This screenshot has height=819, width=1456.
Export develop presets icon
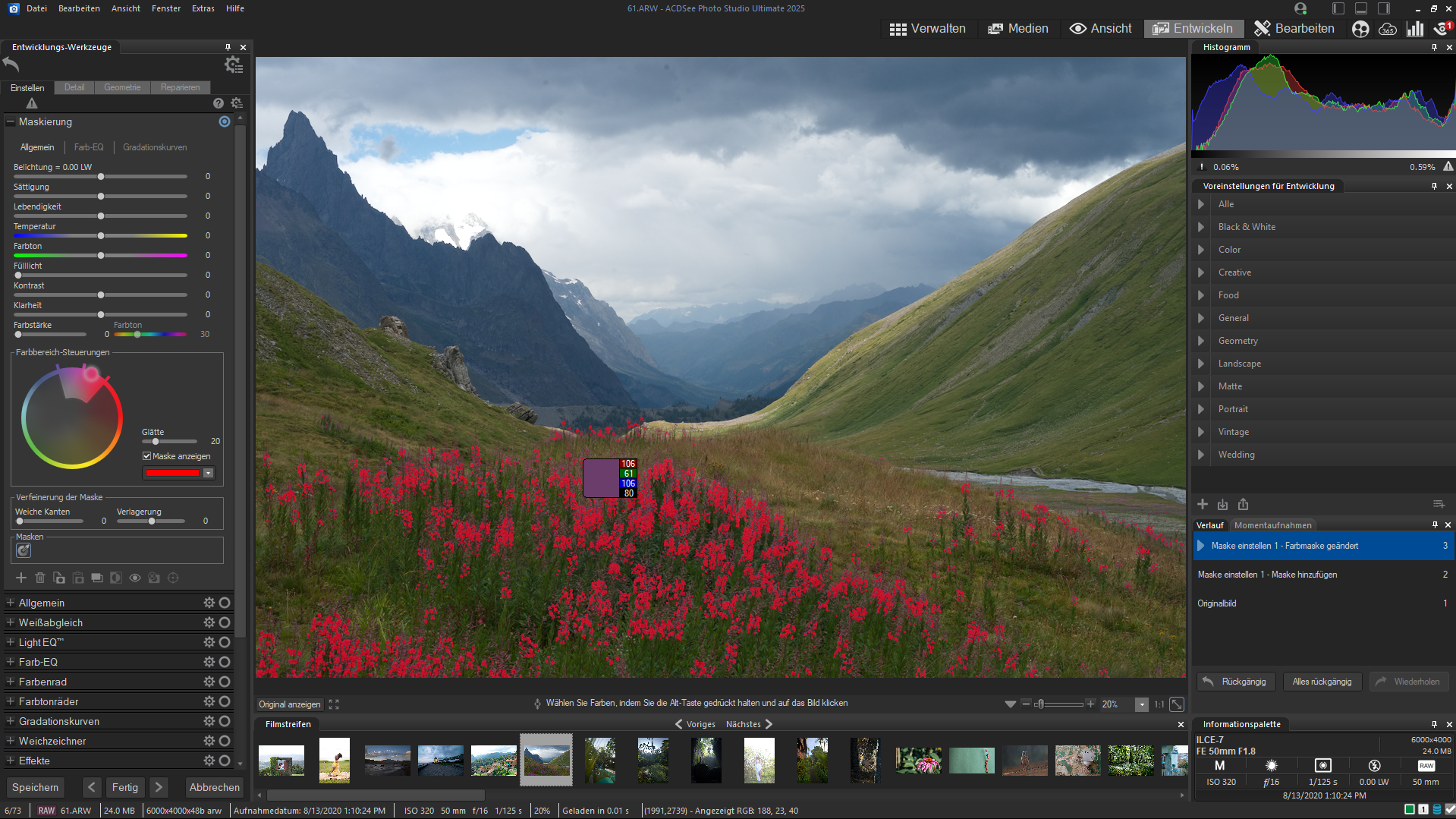[x=1243, y=504]
